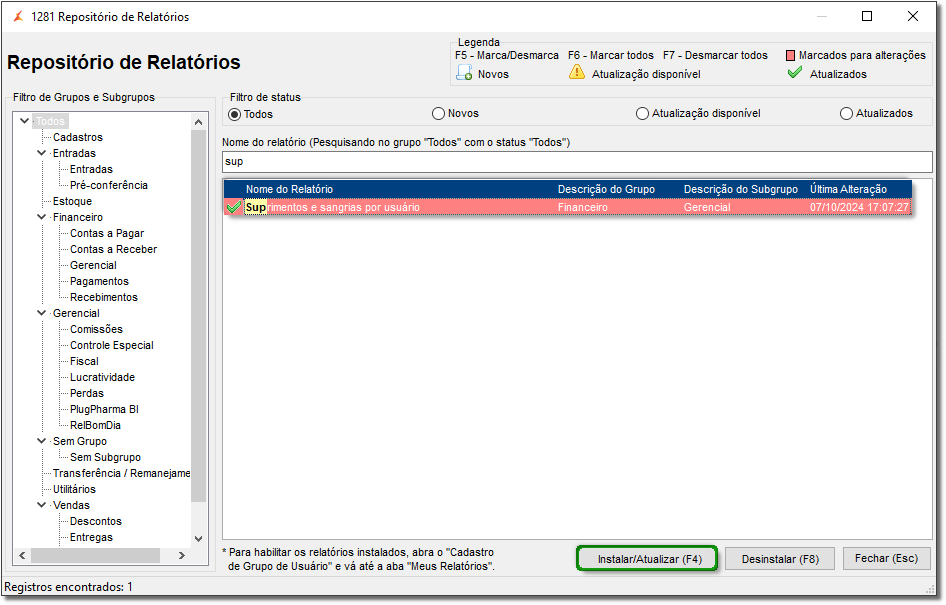The width and height of the screenshot is (946, 605).
Task: Select the Contas a Receber tree item
Action: pos(113,249)
